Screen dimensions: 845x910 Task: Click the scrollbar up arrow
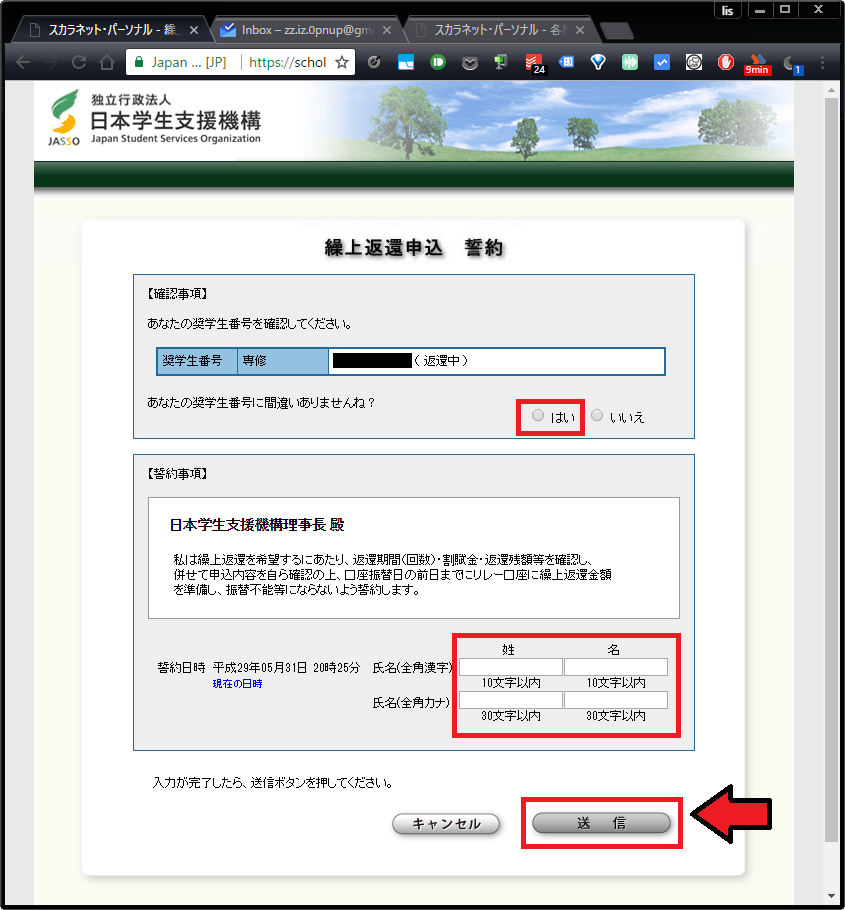(x=831, y=90)
